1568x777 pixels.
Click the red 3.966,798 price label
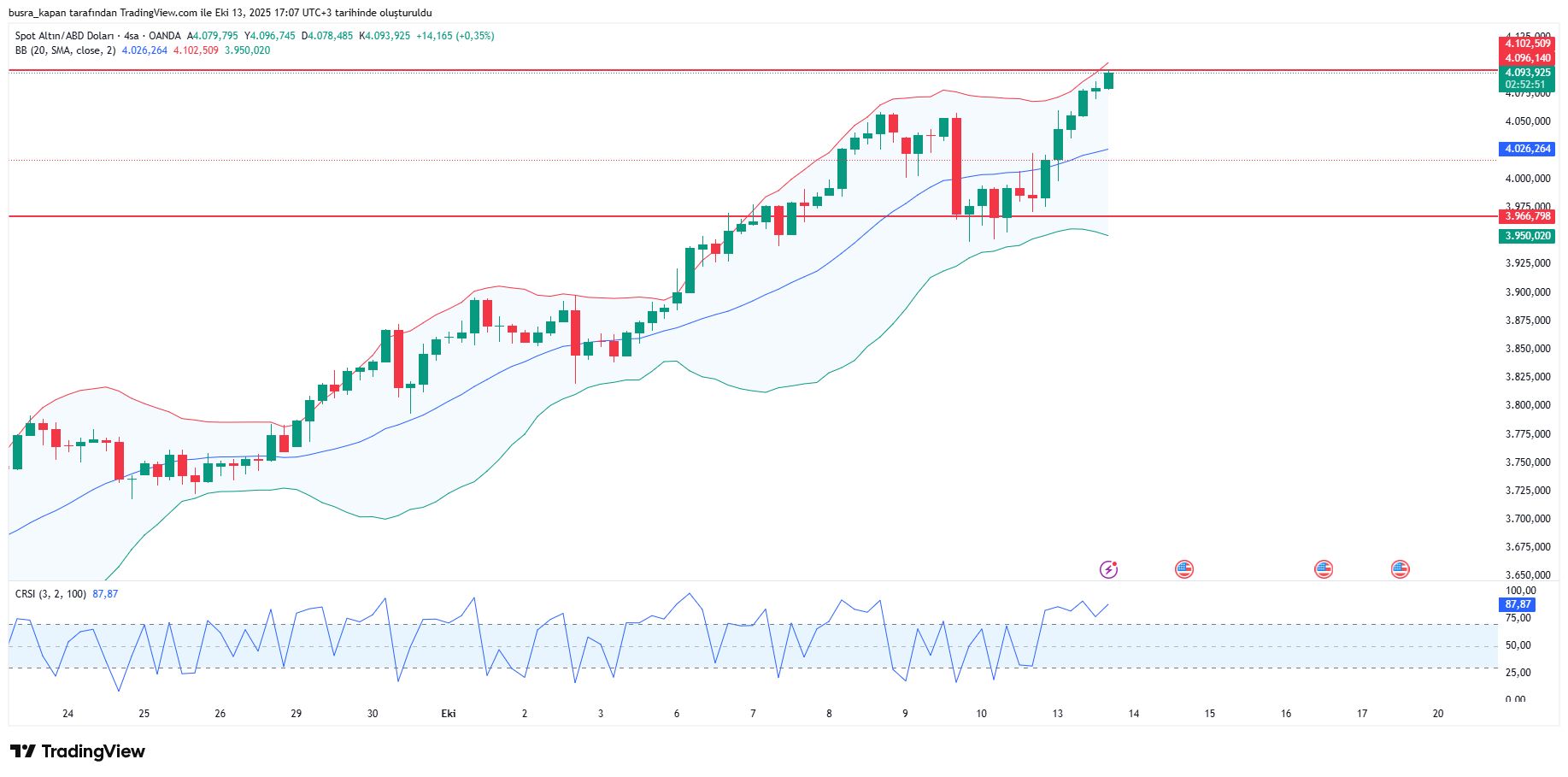pos(1527,216)
